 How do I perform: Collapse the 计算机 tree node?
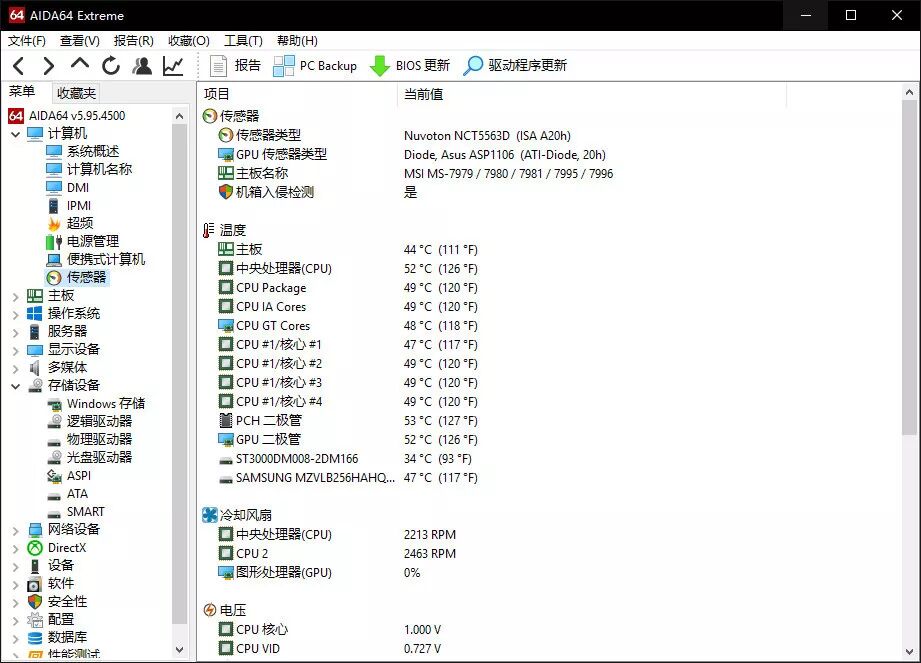coord(16,134)
